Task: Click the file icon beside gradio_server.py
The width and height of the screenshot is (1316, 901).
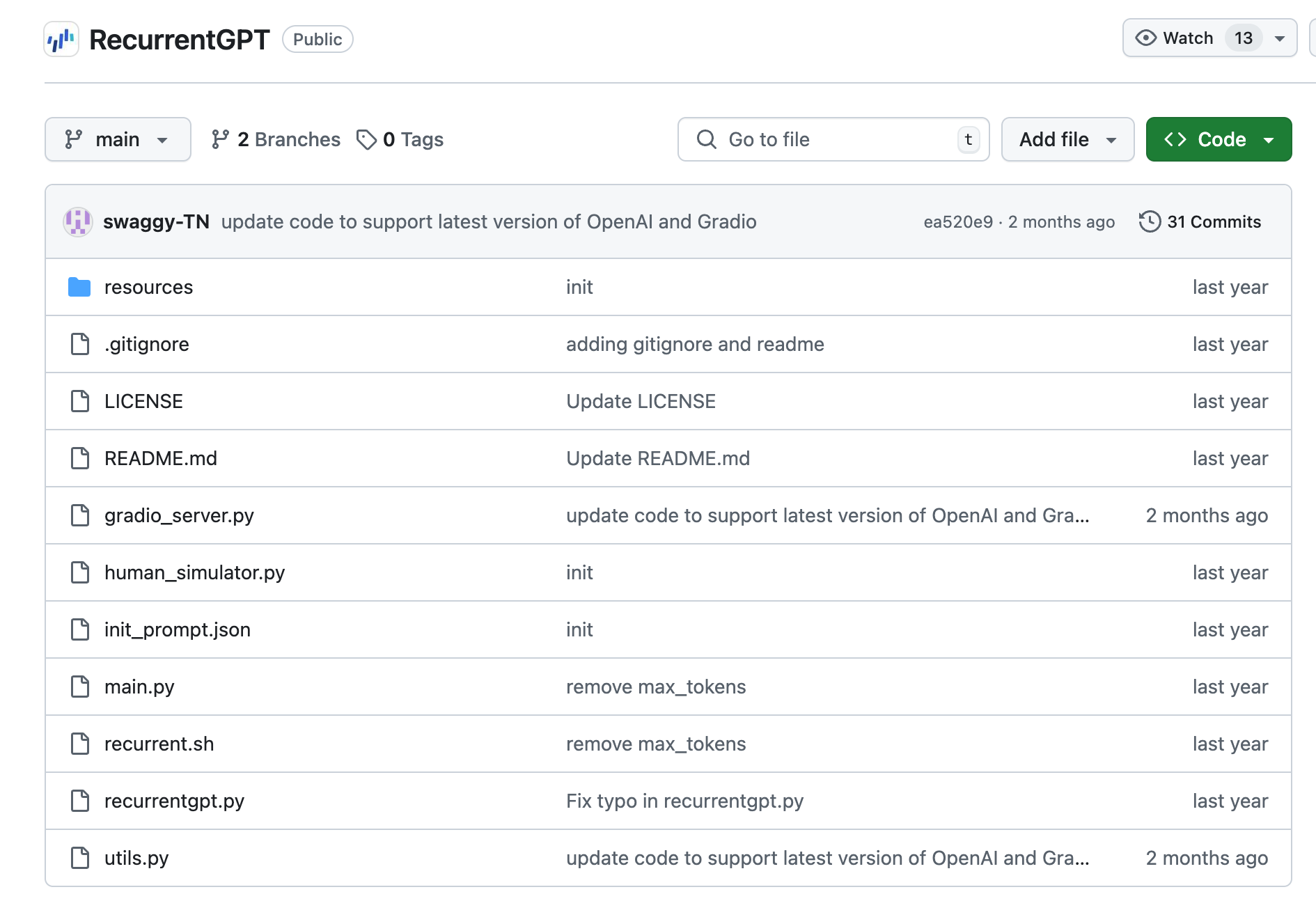Action: [x=80, y=515]
